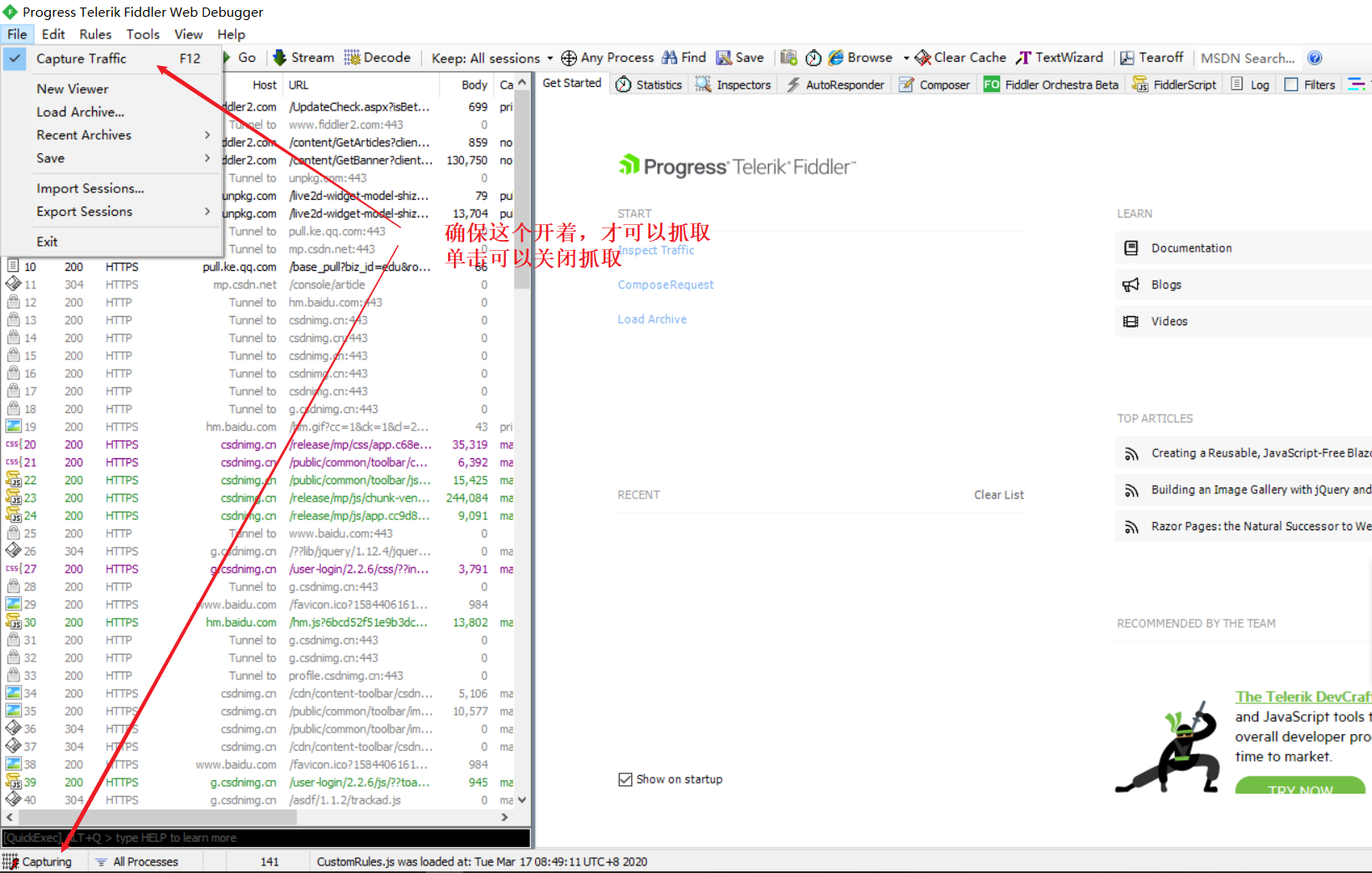Switch to the Log tab
This screenshot has width=1372, height=873.
(1251, 84)
